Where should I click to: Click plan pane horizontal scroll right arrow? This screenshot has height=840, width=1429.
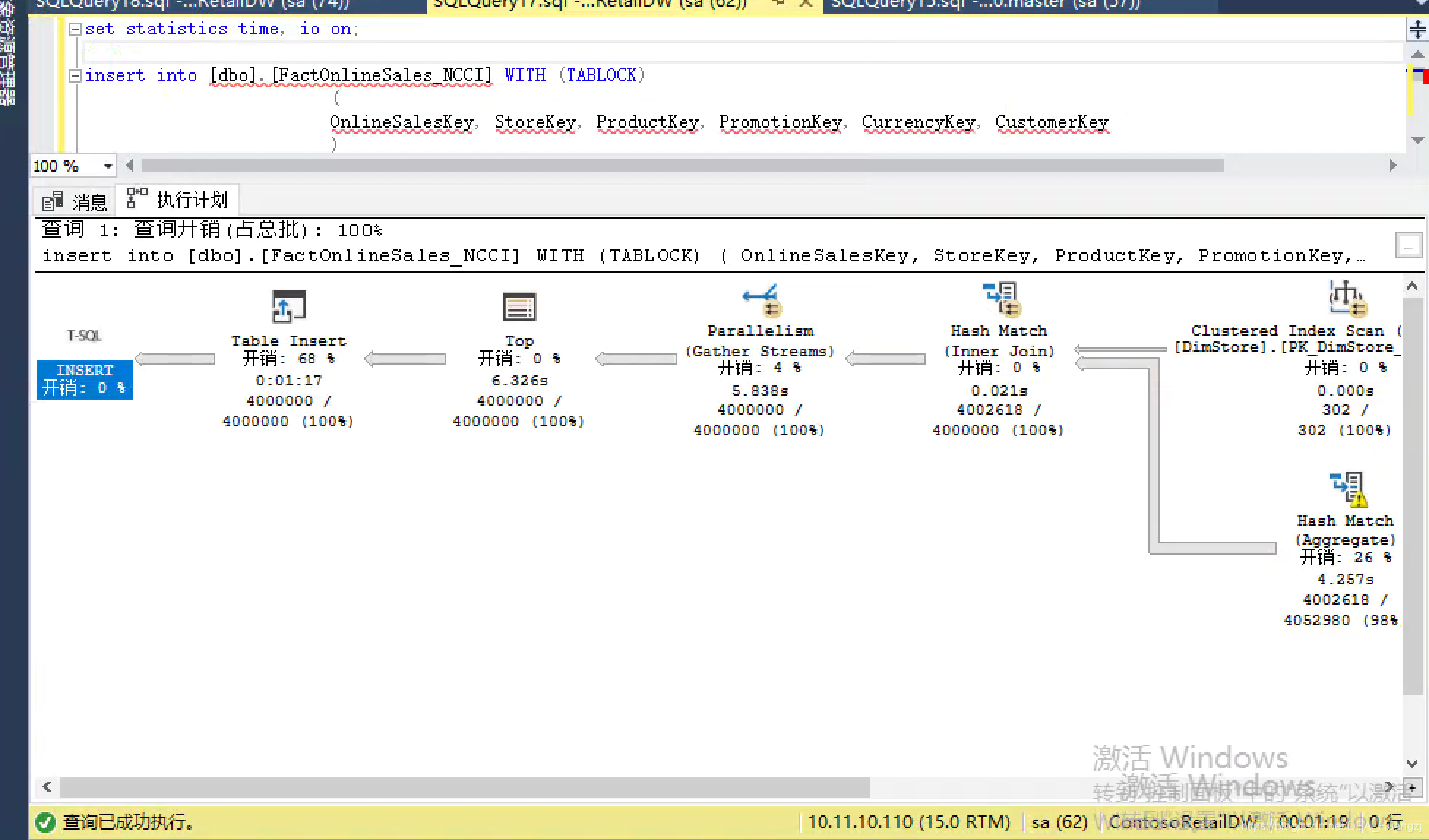[1389, 787]
